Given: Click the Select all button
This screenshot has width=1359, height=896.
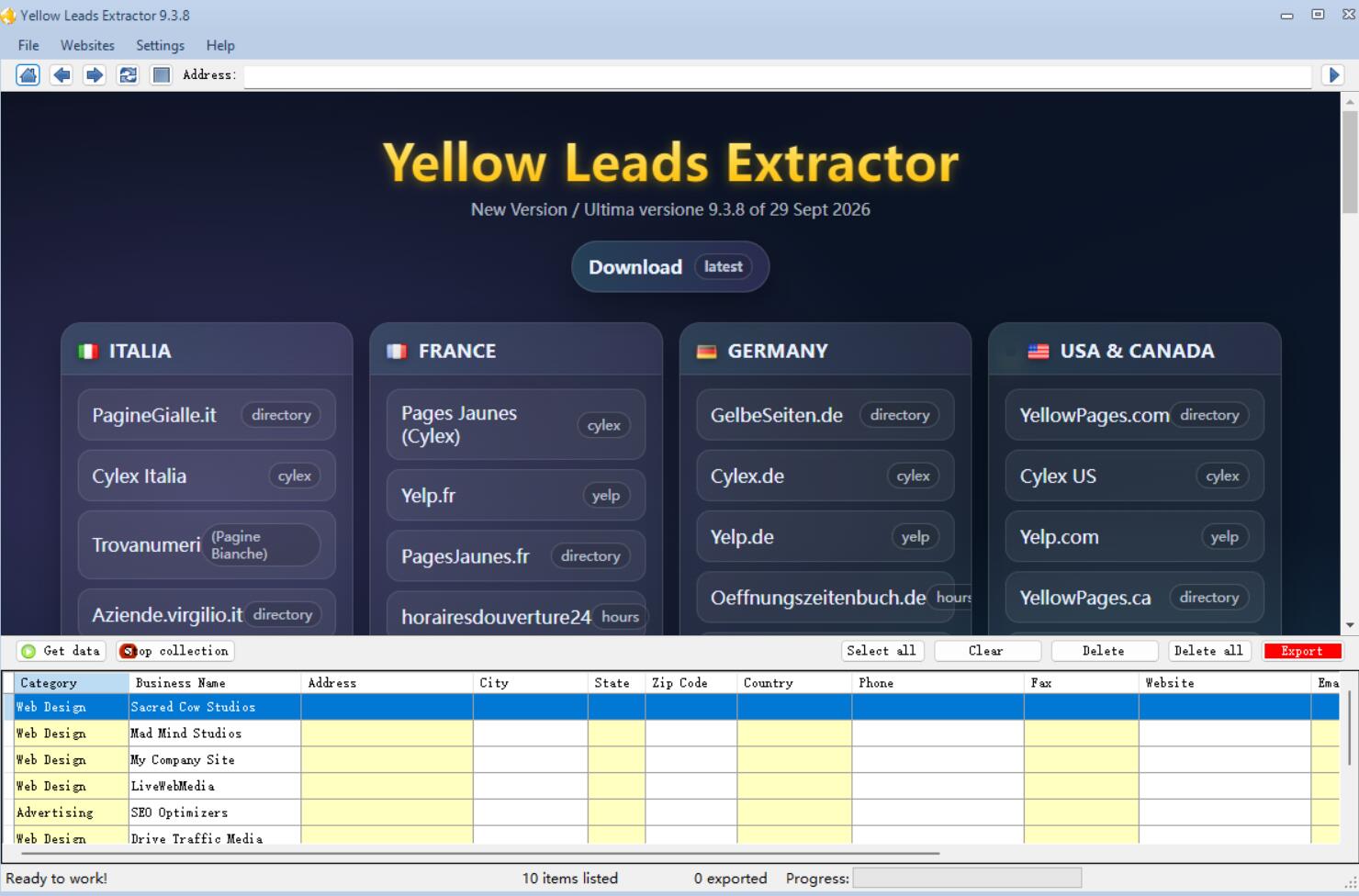Looking at the screenshot, I should (882, 651).
